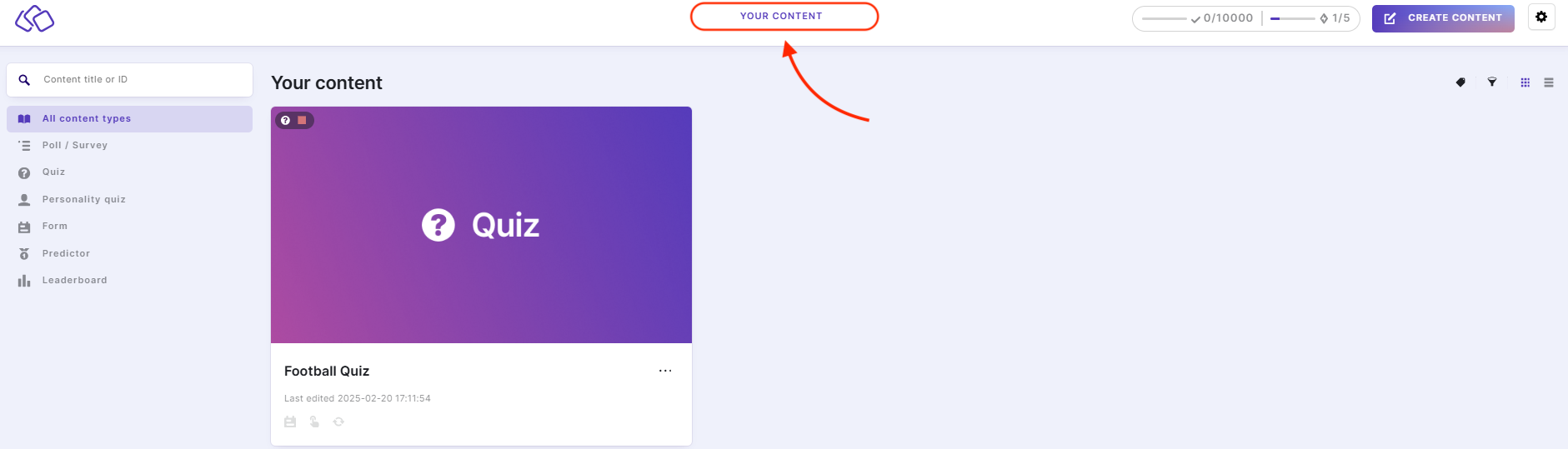The height and width of the screenshot is (449, 1568).
Task: Switch to list view layout
Action: pyautogui.click(x=1549, y=82)
